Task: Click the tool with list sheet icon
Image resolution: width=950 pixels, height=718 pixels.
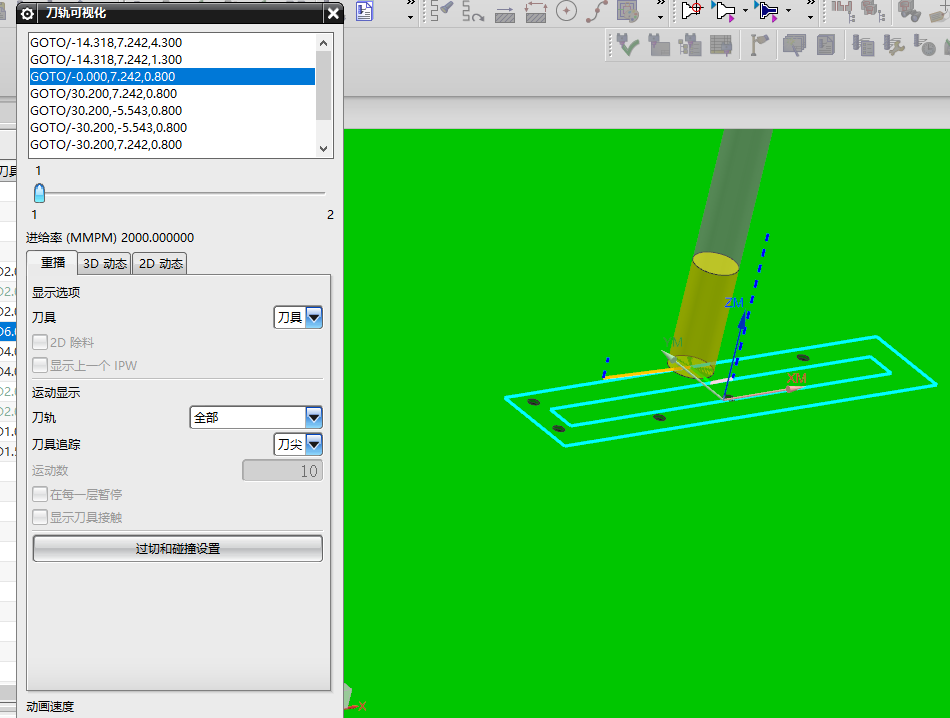Action: [863, 45]
